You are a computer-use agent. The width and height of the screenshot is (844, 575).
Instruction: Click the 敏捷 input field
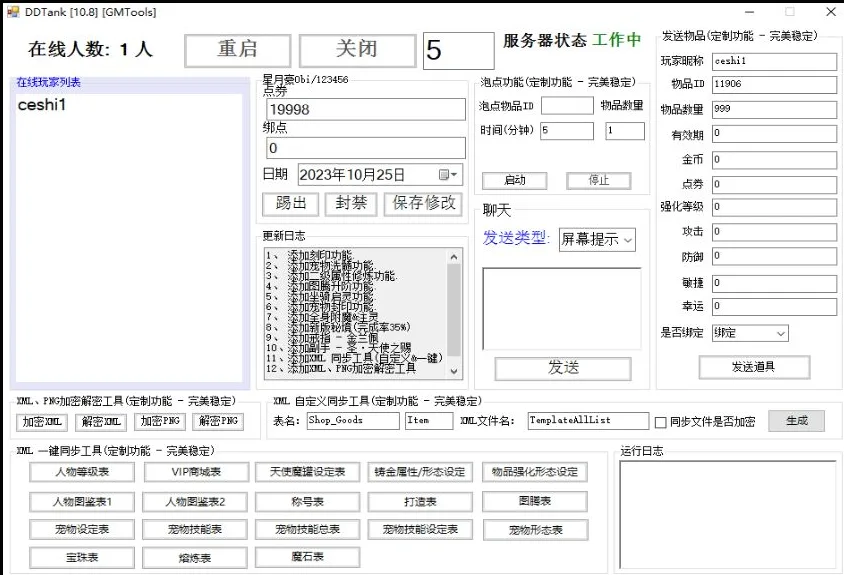tap(774, 283)
